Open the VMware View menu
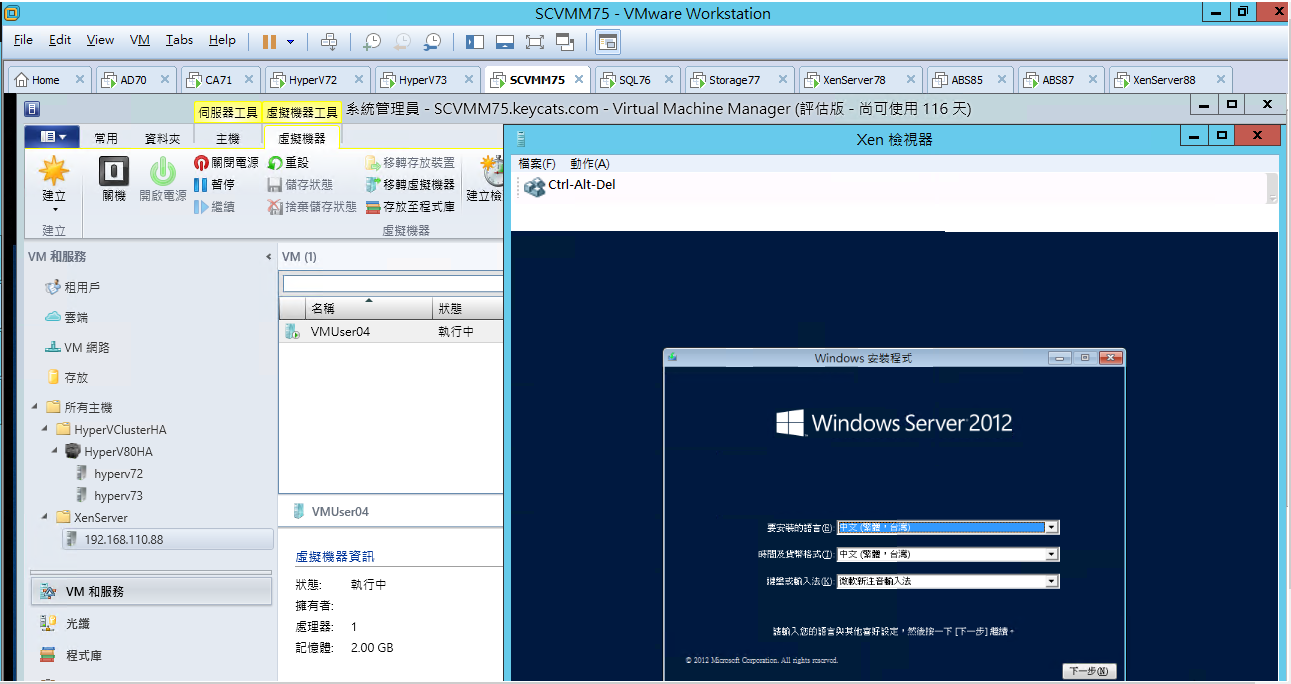 click(100, 40)
